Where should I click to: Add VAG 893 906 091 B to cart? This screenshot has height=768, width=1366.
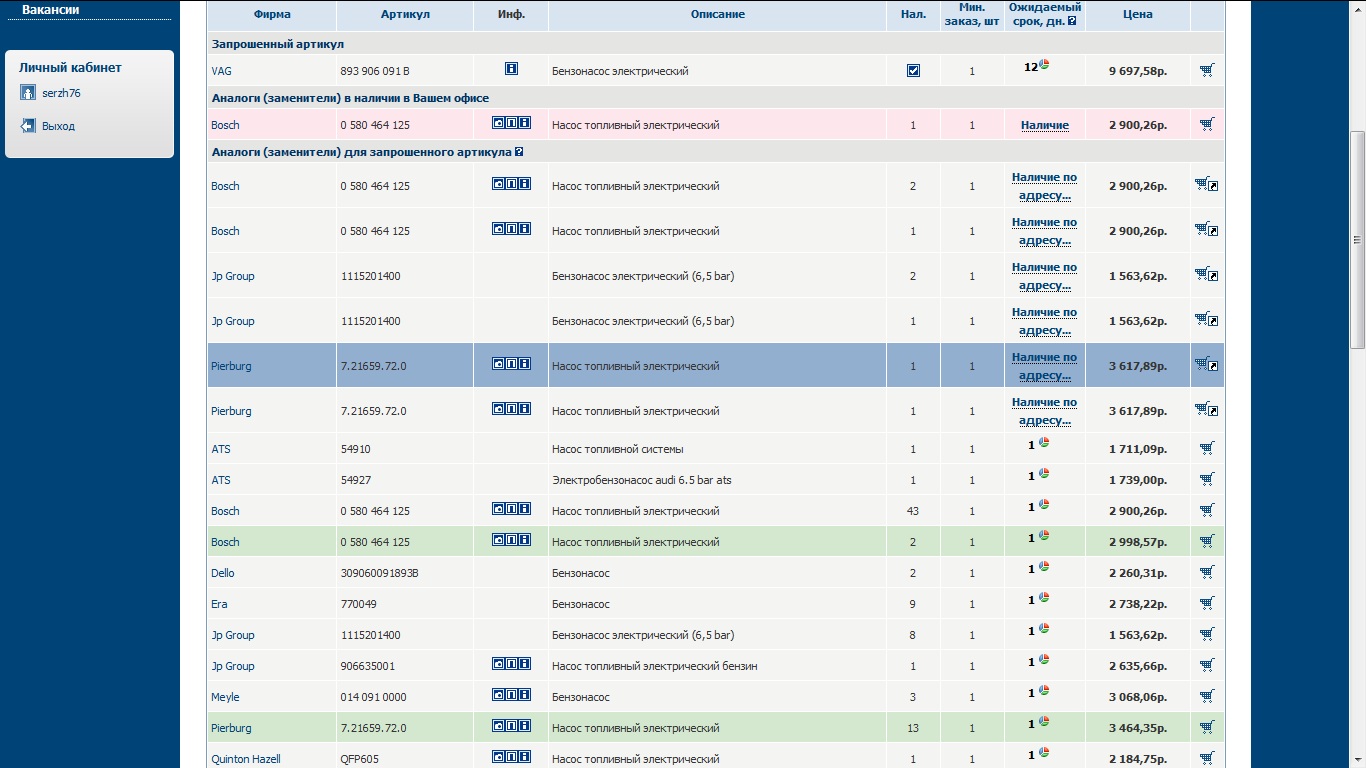point(1206,70)
